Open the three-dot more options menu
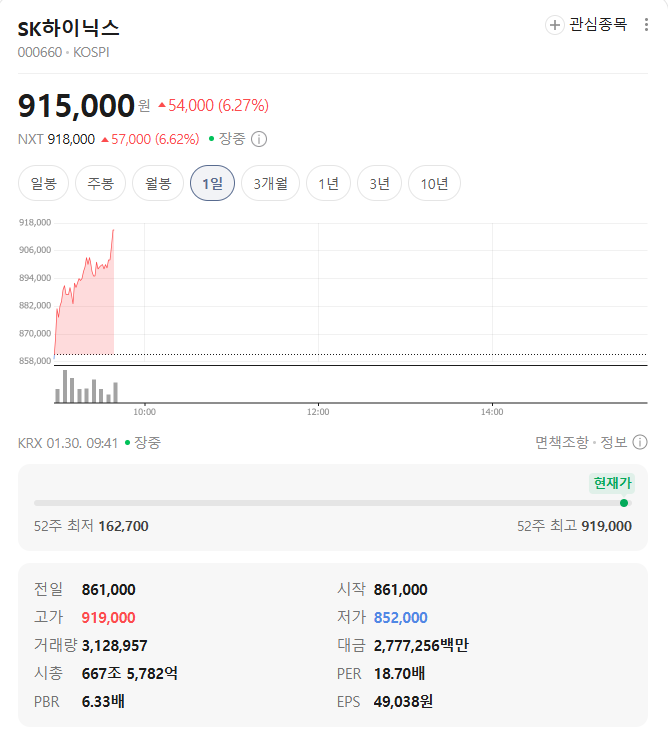The width and height of the screenshot is (668, 739). (646, 25)
